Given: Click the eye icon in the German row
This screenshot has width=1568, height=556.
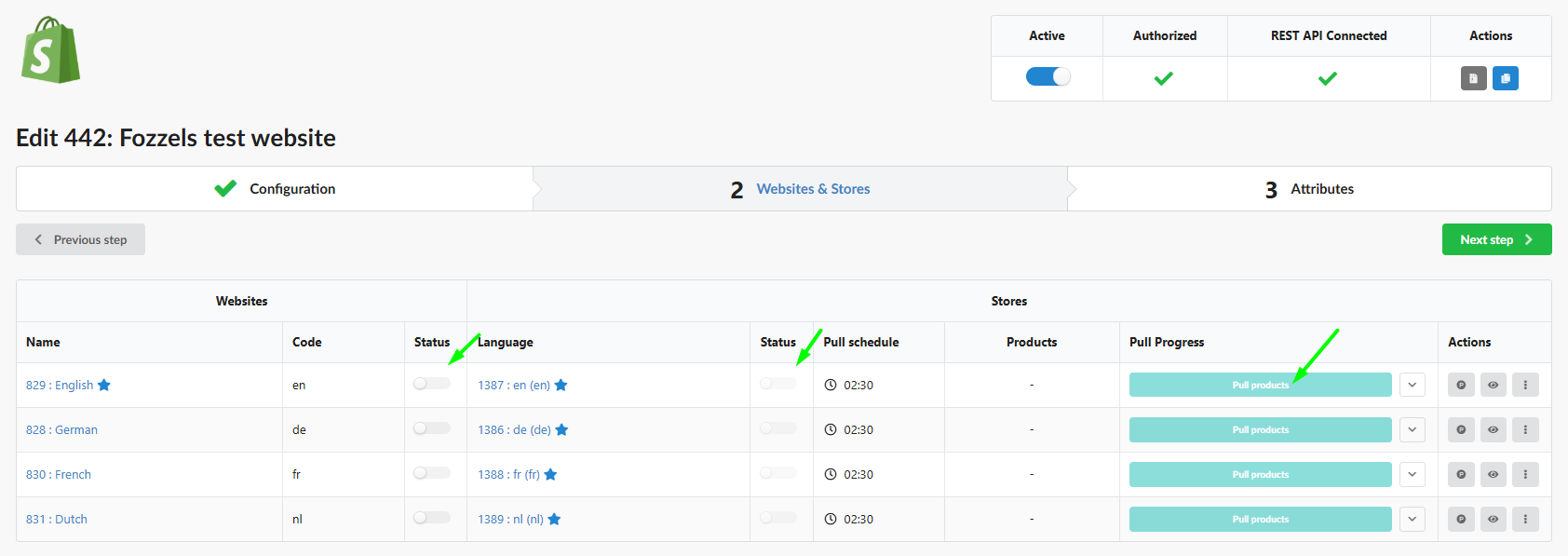Looking at the screenshot, I should click(x=1493, y=429).
